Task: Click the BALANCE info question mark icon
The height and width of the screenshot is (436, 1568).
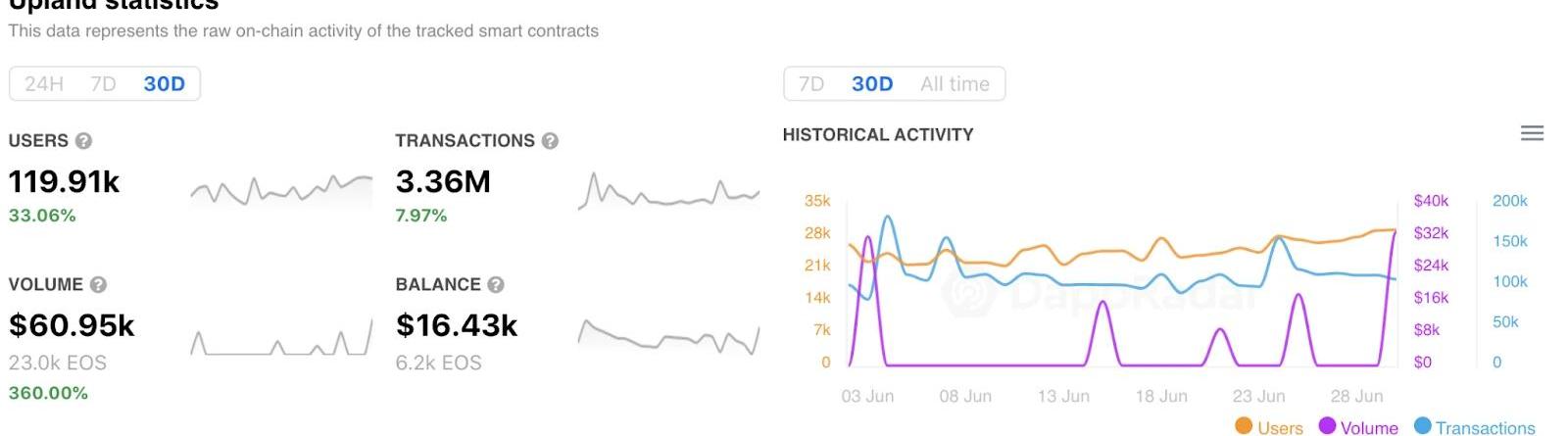Action: (x=496, y=285)
